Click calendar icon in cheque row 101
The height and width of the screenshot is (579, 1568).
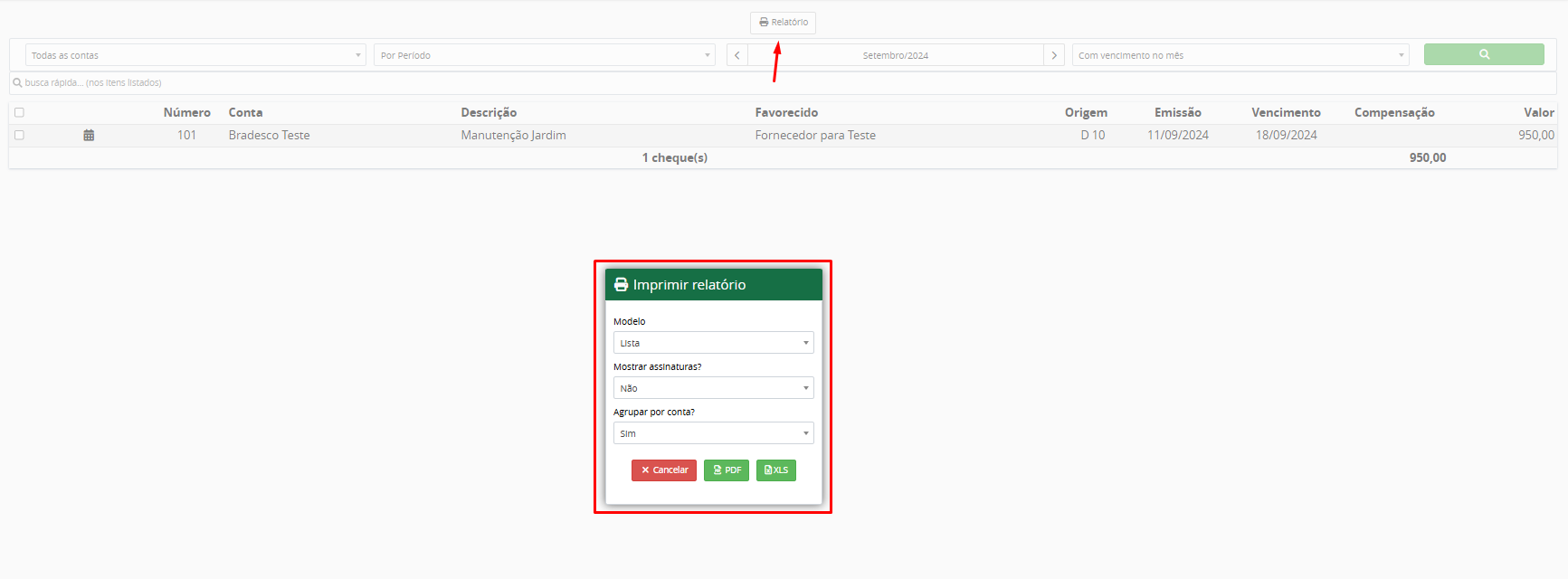click(x=89, y=136)
